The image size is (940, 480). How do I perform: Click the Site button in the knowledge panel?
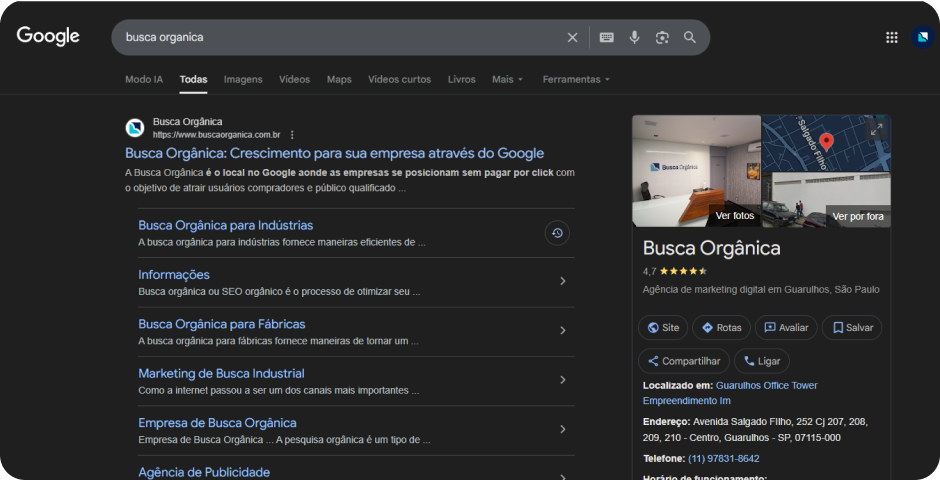(663, 328)
